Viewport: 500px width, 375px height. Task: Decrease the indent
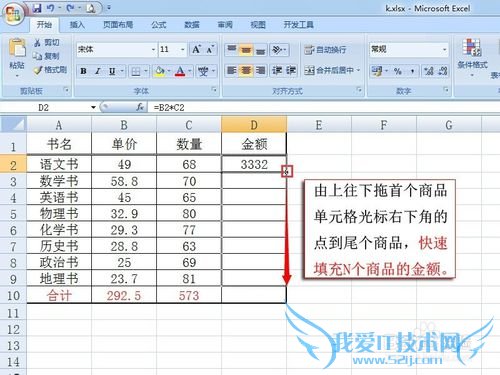(277, 70)
